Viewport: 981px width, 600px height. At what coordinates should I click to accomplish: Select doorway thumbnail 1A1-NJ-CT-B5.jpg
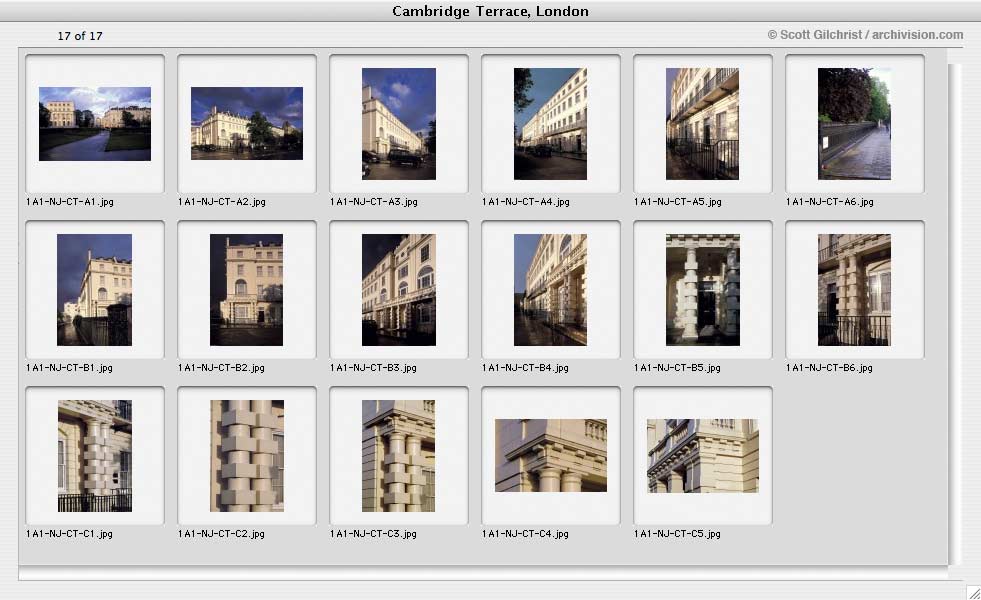703,290
